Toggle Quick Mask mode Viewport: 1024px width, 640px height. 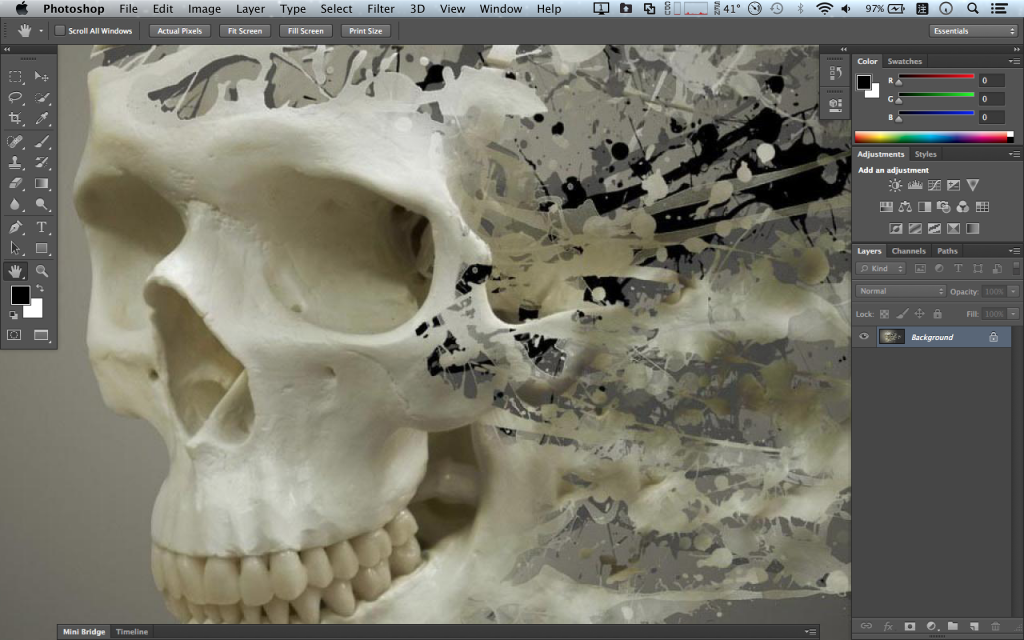15,335
